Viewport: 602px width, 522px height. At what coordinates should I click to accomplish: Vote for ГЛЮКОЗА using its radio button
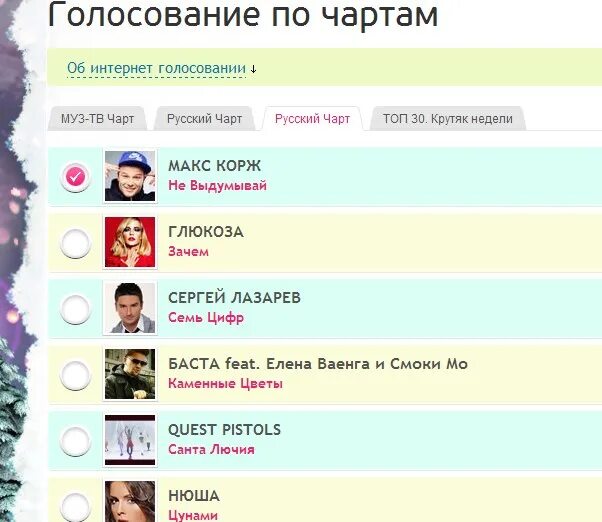click(75, 243)
